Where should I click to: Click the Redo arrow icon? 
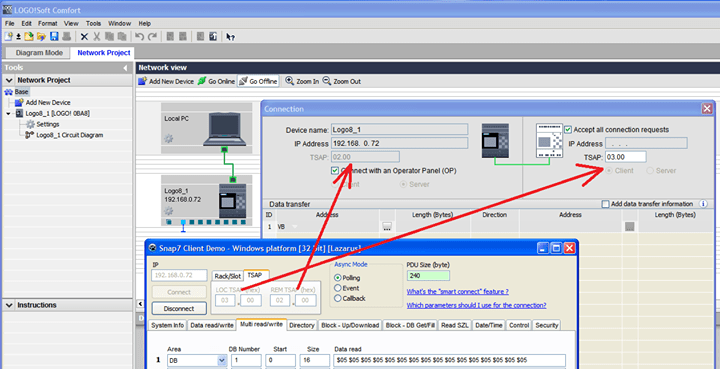[152, 37]
